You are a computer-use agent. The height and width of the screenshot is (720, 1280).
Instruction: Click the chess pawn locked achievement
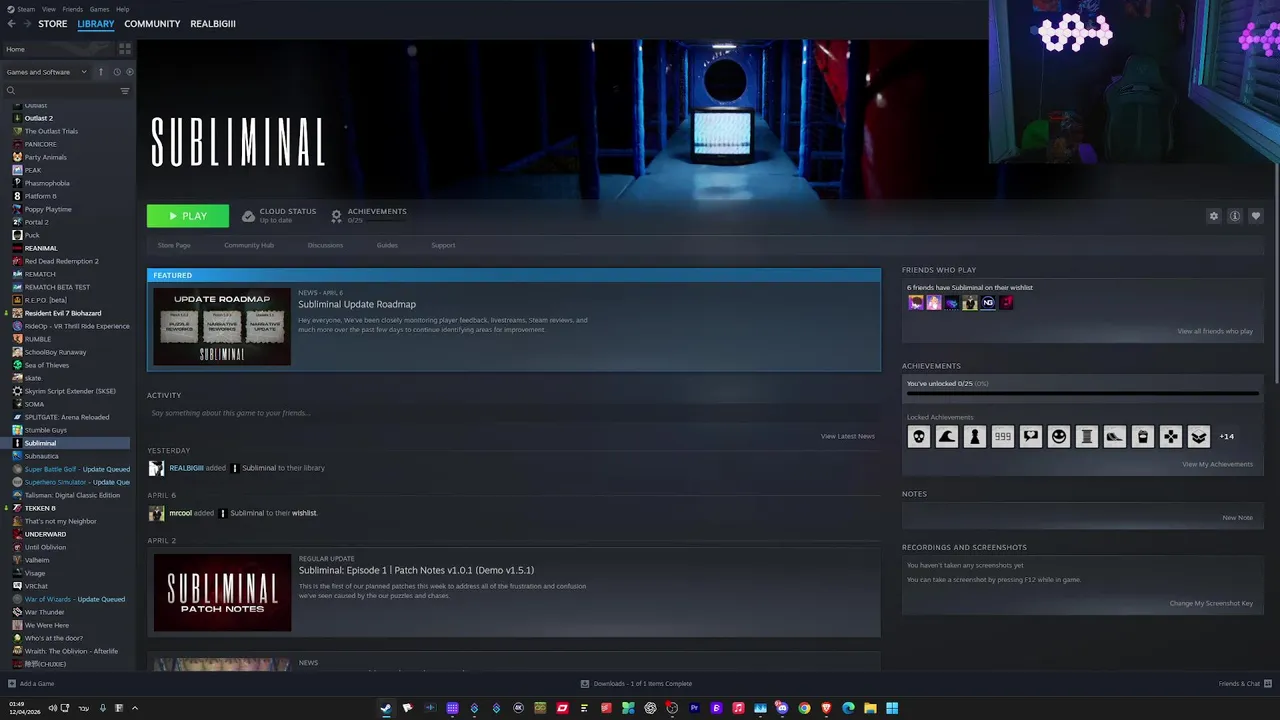tap(975, 436)
